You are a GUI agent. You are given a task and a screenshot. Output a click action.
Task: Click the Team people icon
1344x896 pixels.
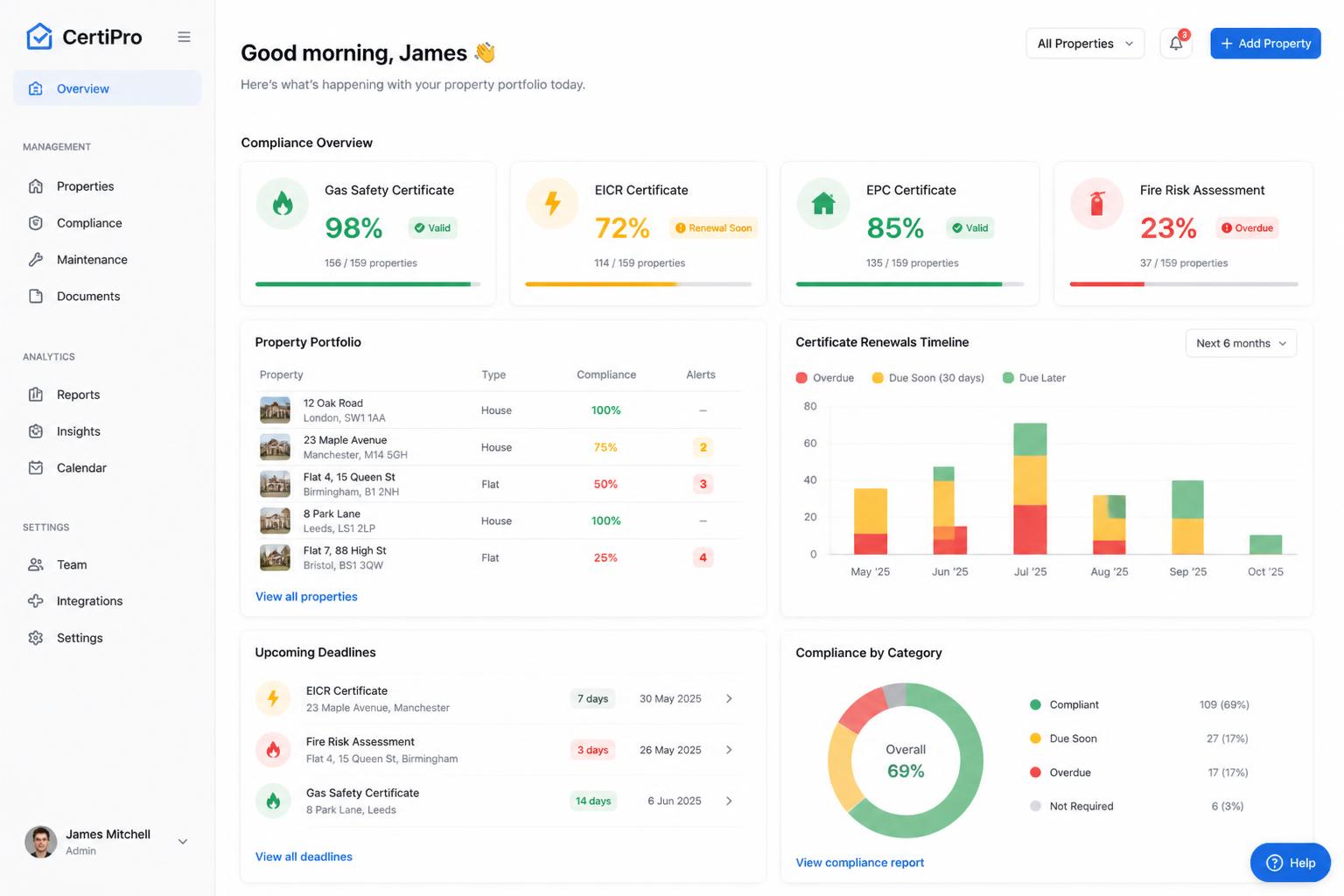point(36,565)
